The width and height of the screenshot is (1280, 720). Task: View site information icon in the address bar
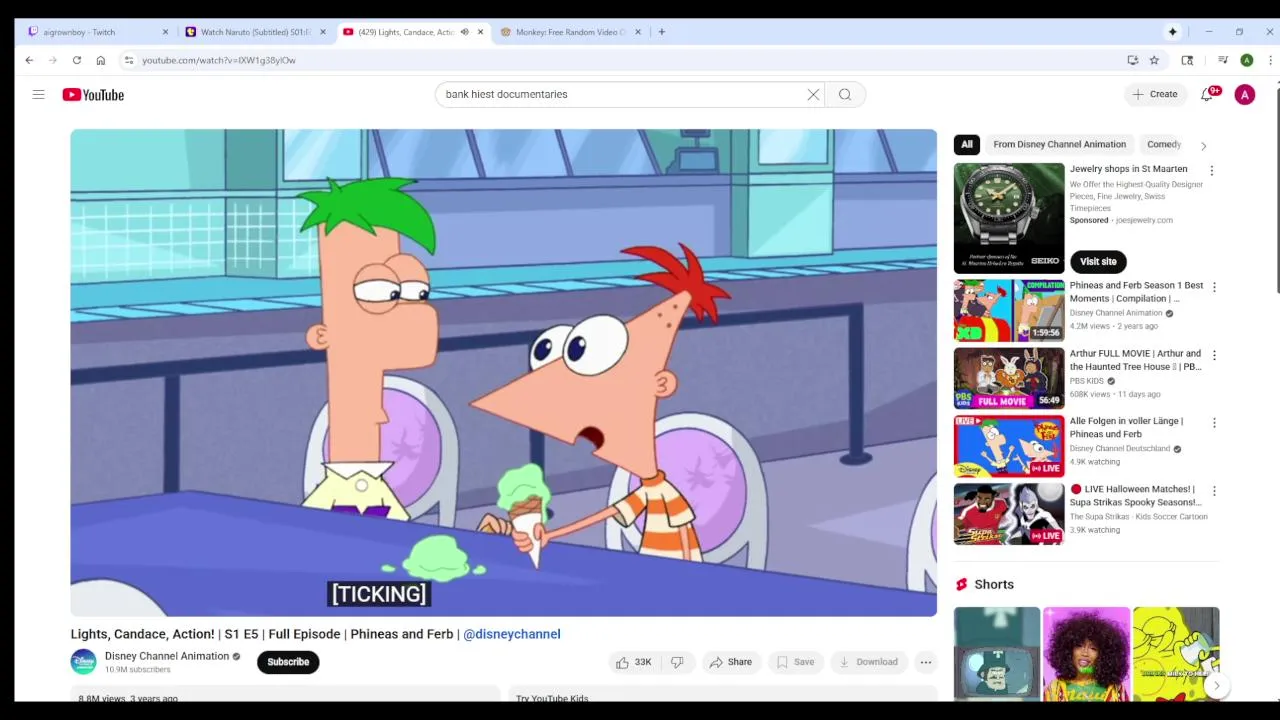pos(129,60)
